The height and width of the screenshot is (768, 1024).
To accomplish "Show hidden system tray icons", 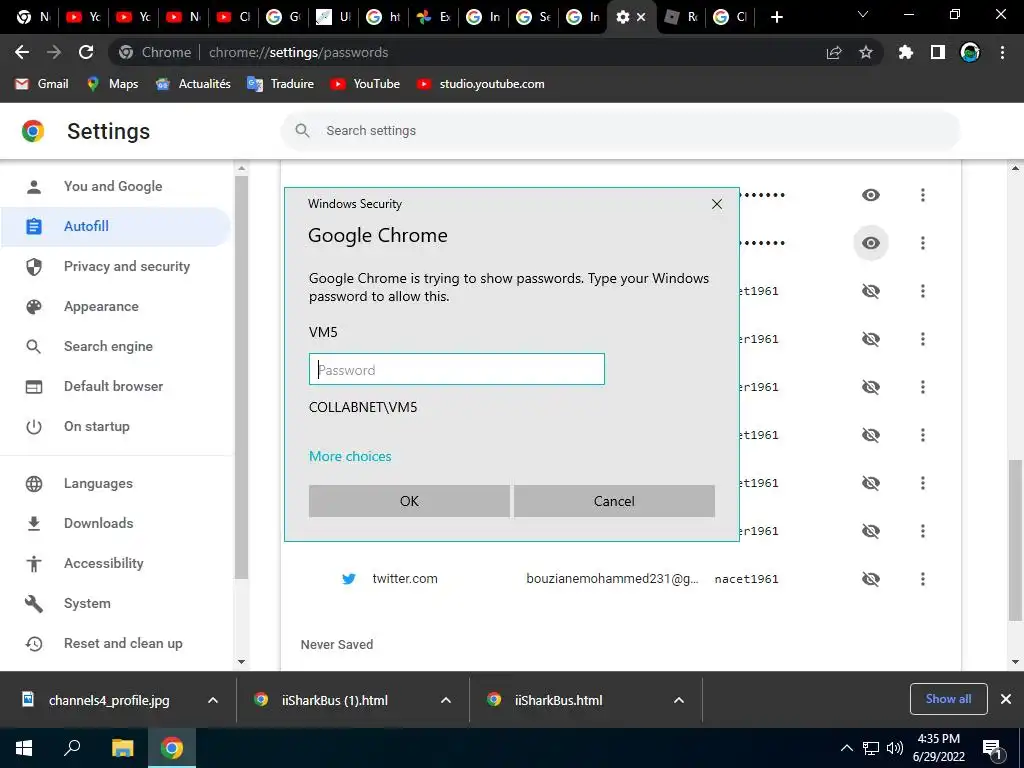I will click(846, 748).
